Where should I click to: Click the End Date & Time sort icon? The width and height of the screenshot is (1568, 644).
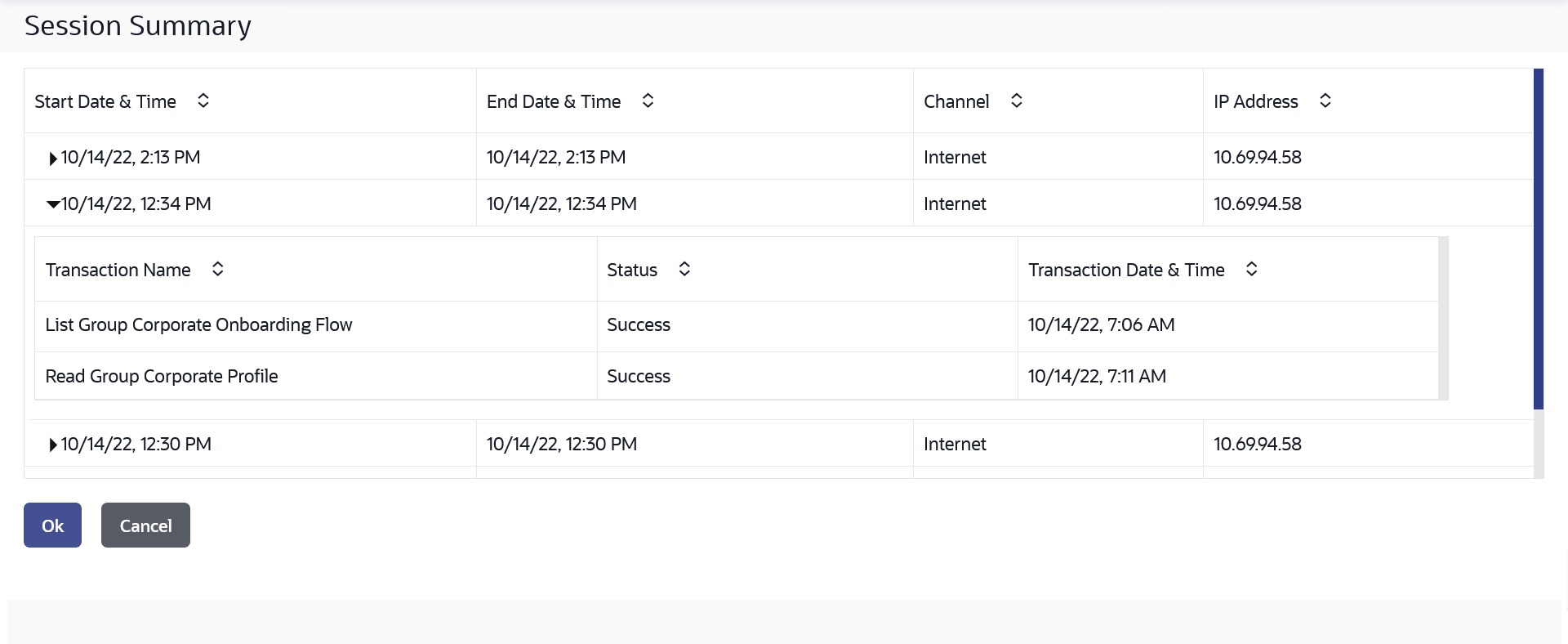(648, 101)
